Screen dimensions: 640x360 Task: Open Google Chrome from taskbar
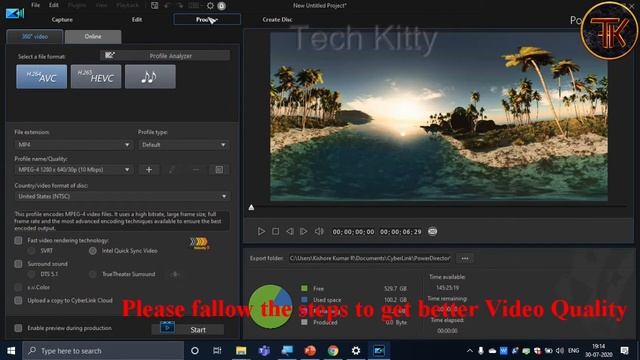(x=333, y=351)
